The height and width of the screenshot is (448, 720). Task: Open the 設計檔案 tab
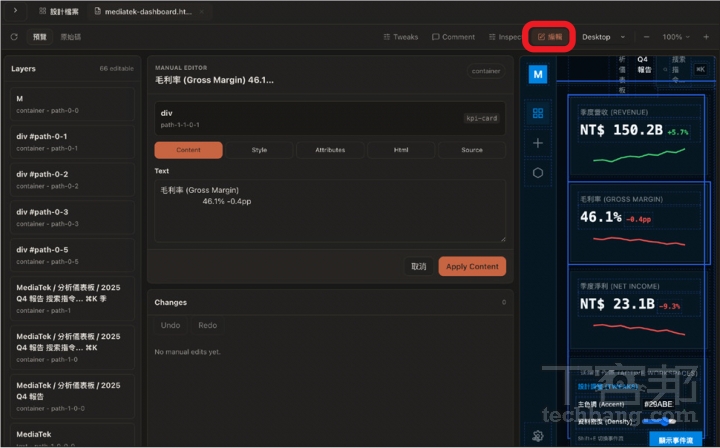click(x=59, y=11)
